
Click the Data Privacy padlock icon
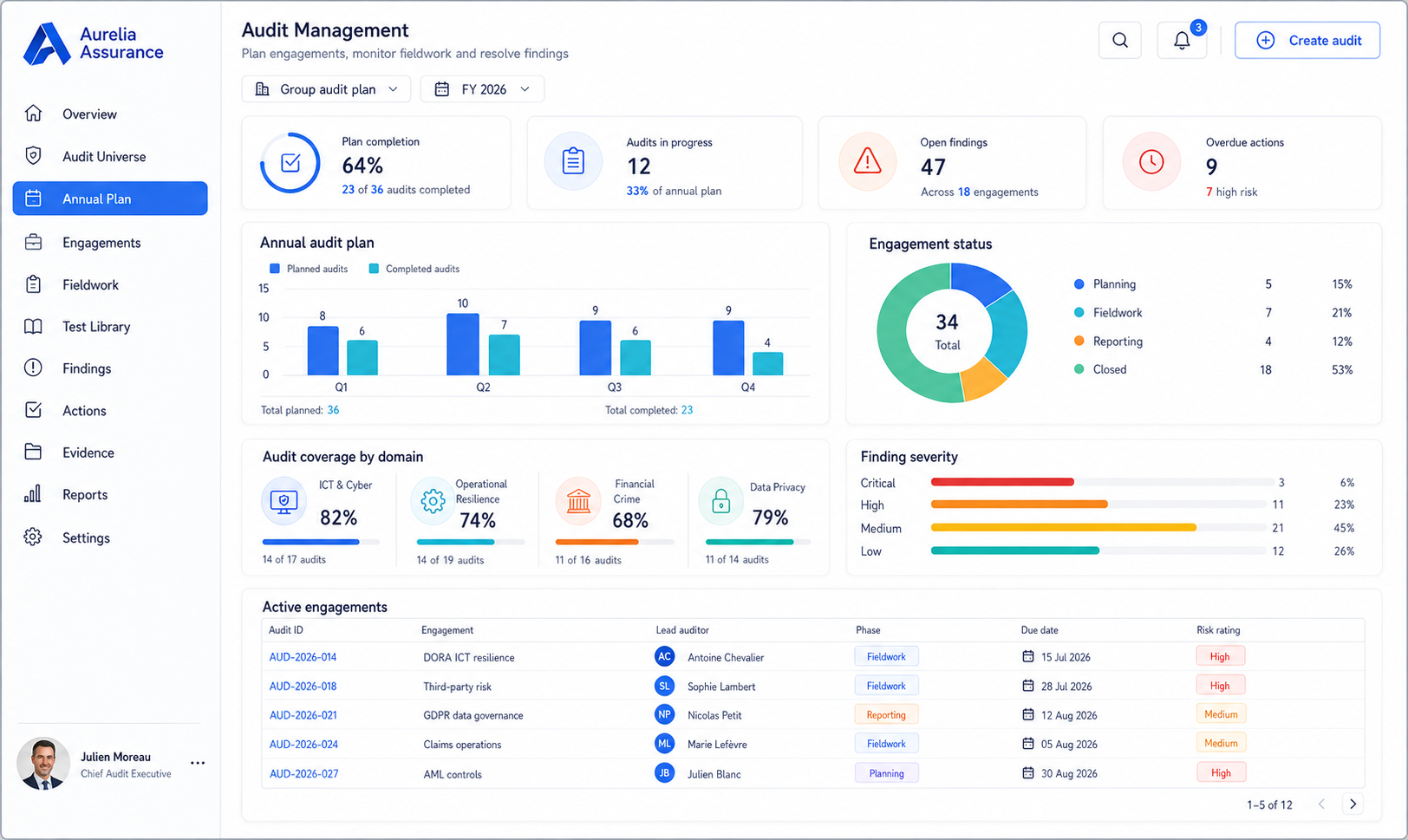(721, 501)
